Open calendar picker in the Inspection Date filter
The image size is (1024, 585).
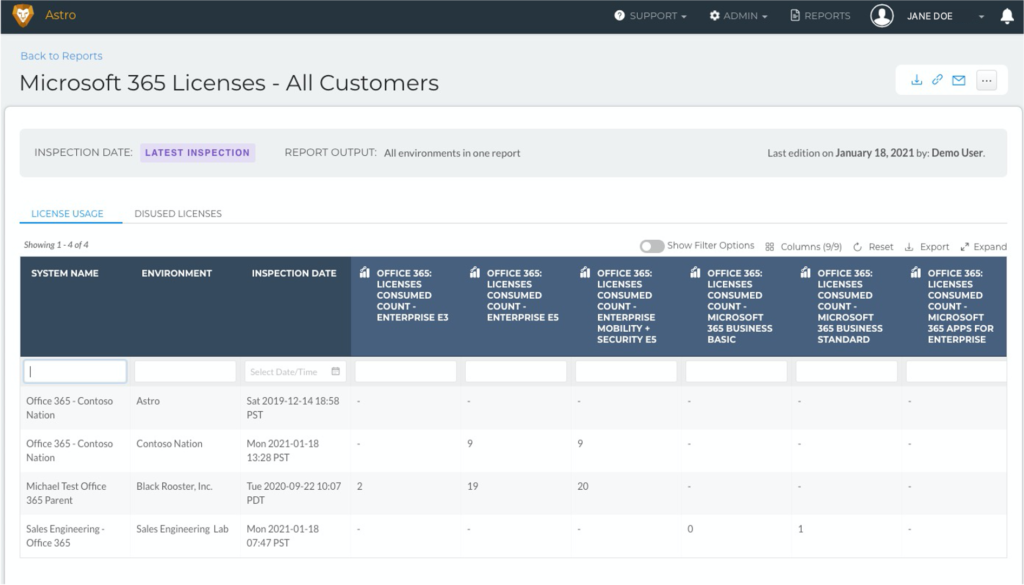tap(336, 372)
